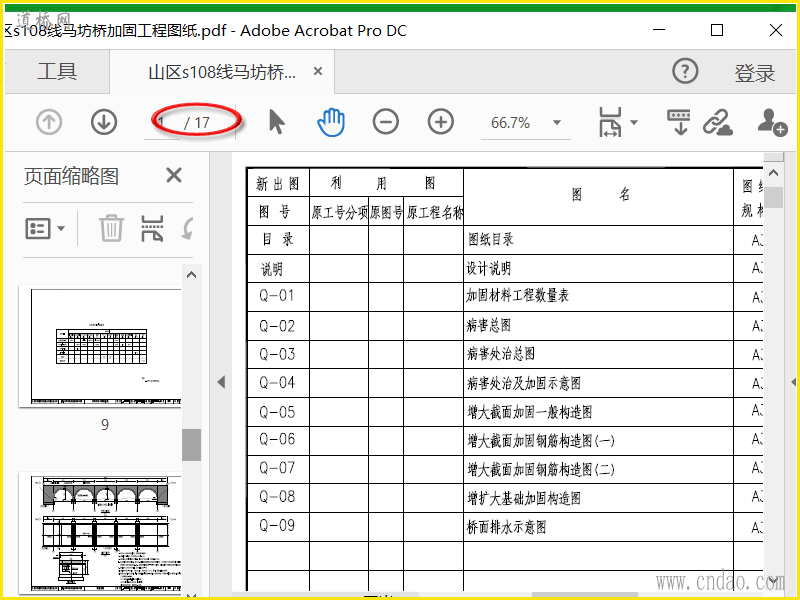Viewport: 800px width, 600px height.
Task: Click the Q-02 table cell
Action: (278, 326)
